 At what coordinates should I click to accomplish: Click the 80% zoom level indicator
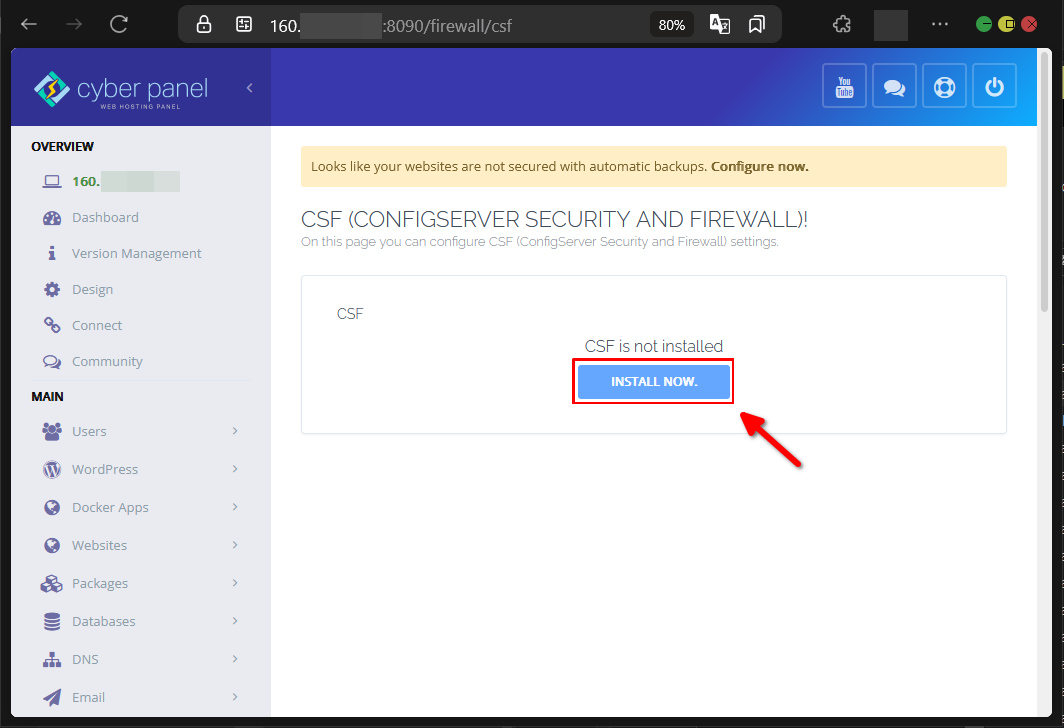(x=671, y=25)
